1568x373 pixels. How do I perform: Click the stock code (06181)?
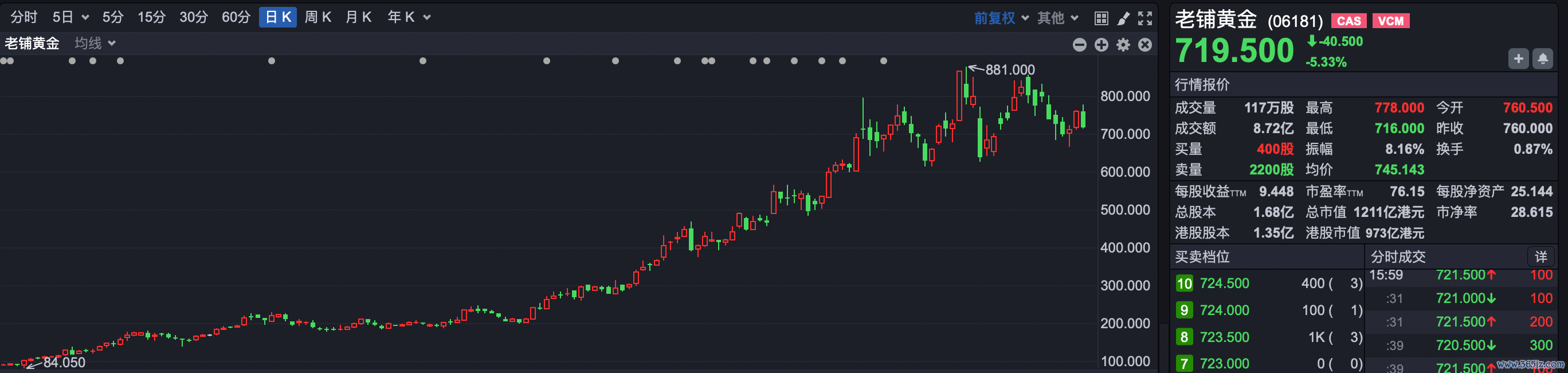1295,21
